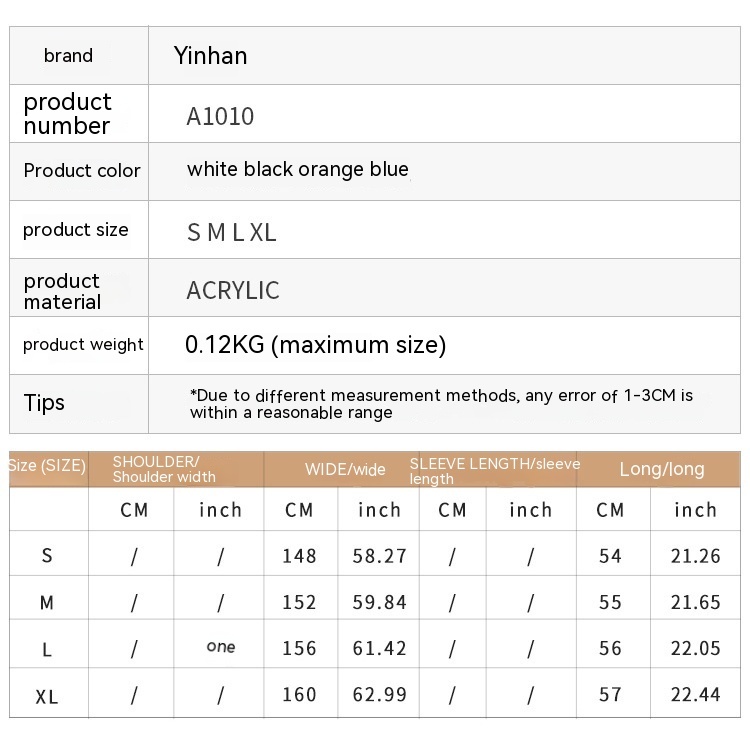Click the 21.26 inch length value
The image size is (750, 742).
click(x=695, y=556)
